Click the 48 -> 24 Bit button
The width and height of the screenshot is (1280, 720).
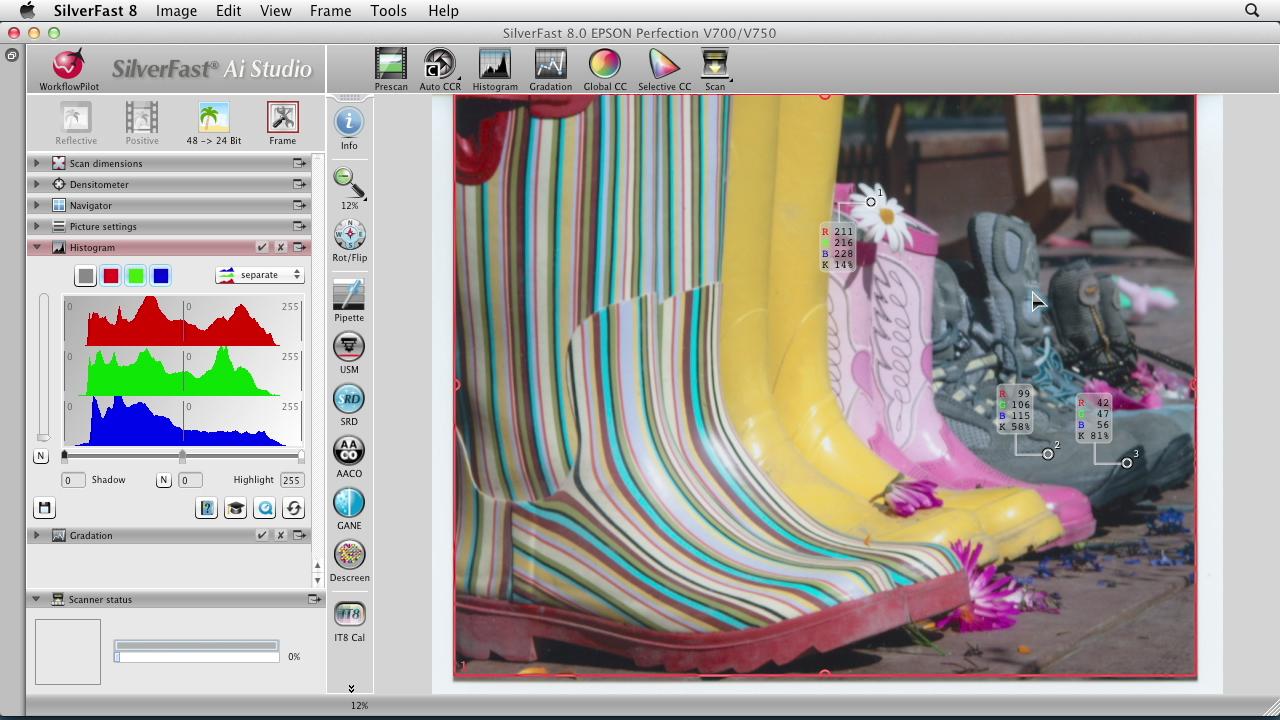click(x=214, y=119)
